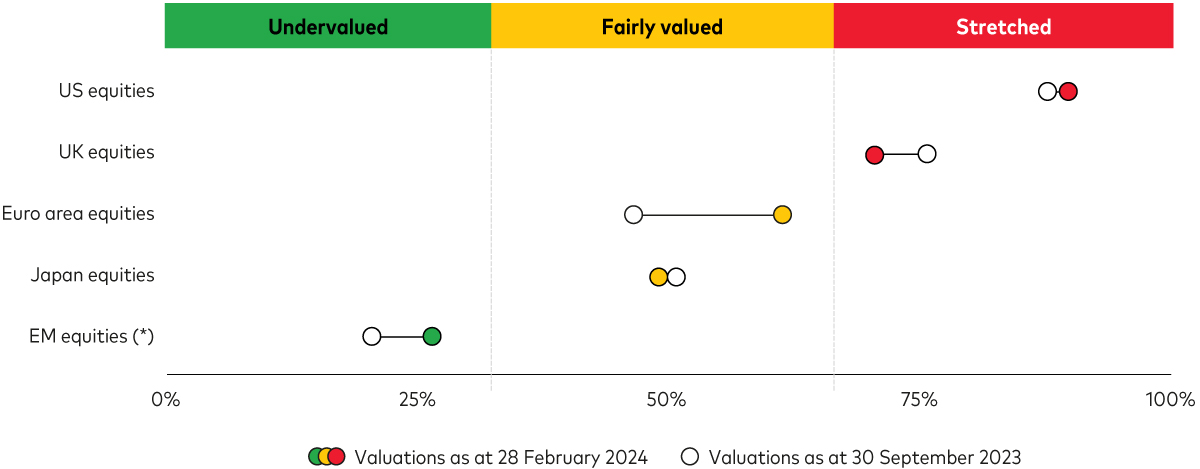Click the EM equities (*) row label
1200x469 pixels.
pos(93,336)
